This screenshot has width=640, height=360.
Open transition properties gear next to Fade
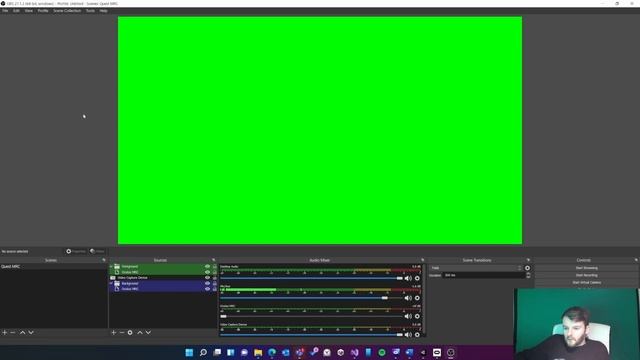[x=527, y=268]
